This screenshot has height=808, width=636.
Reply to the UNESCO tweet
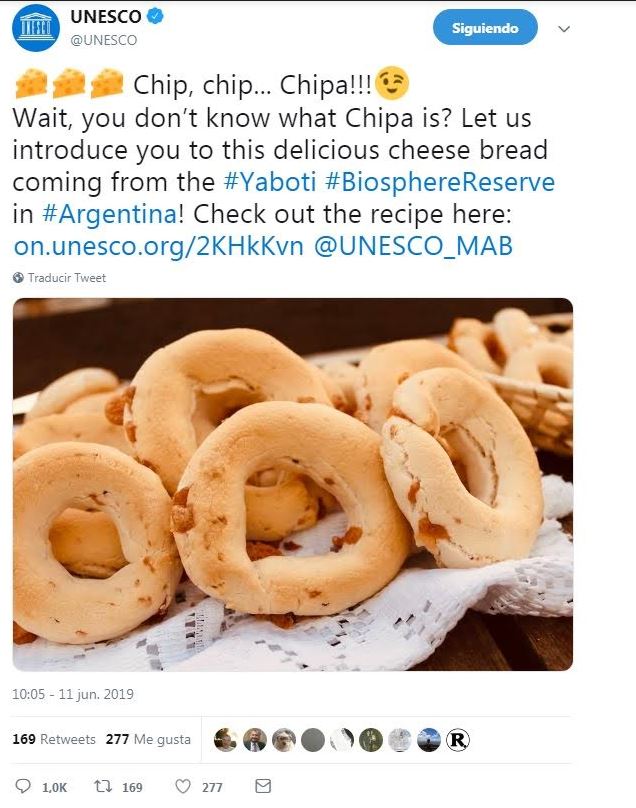click(x=27, y=787)
